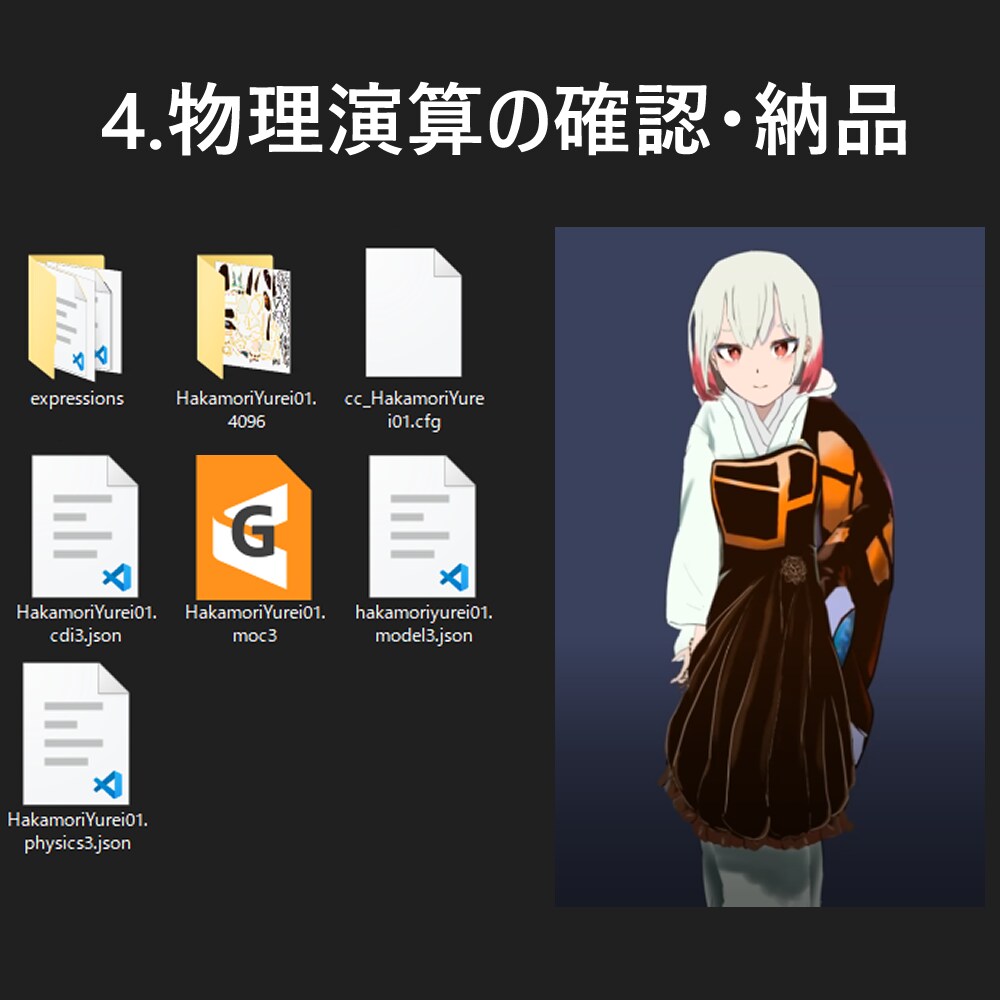1000x1000 pixels.
Task: Click the "HakamoriYurei01.4096" folder name
Action: pos(246,410)
